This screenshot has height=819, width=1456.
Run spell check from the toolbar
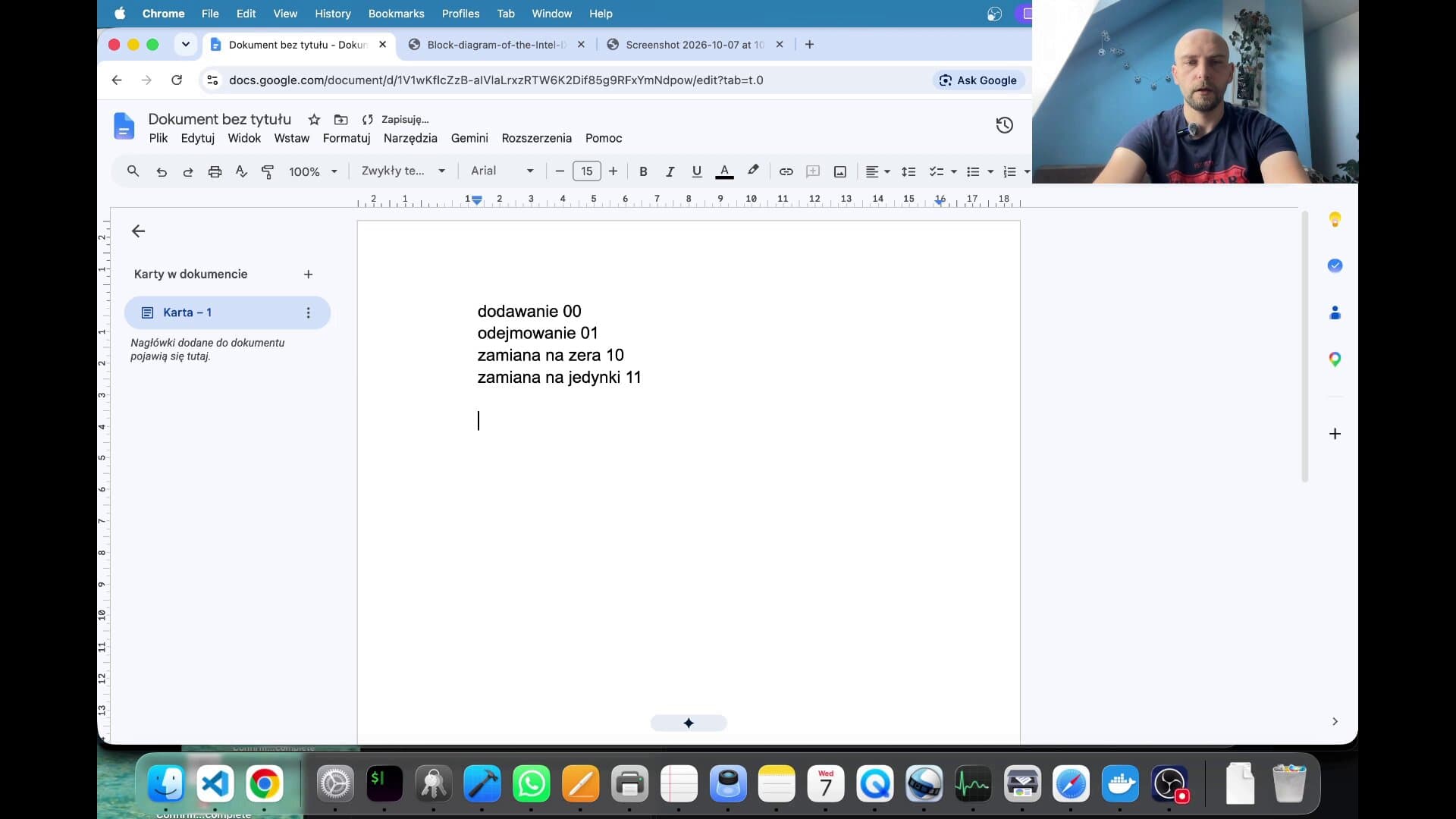[x=241, y=171]
